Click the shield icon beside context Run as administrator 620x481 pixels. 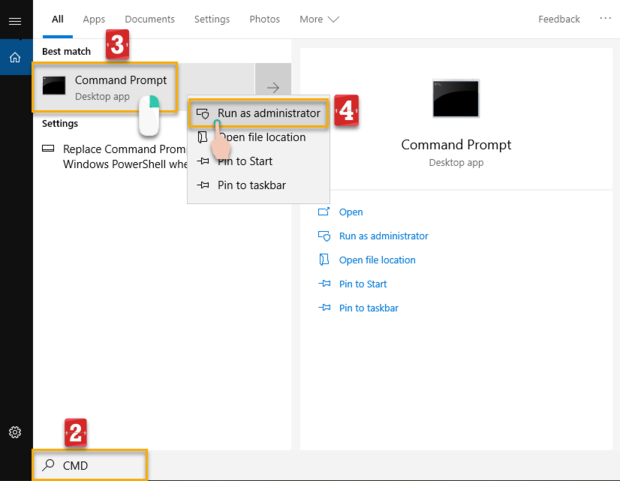203,114
